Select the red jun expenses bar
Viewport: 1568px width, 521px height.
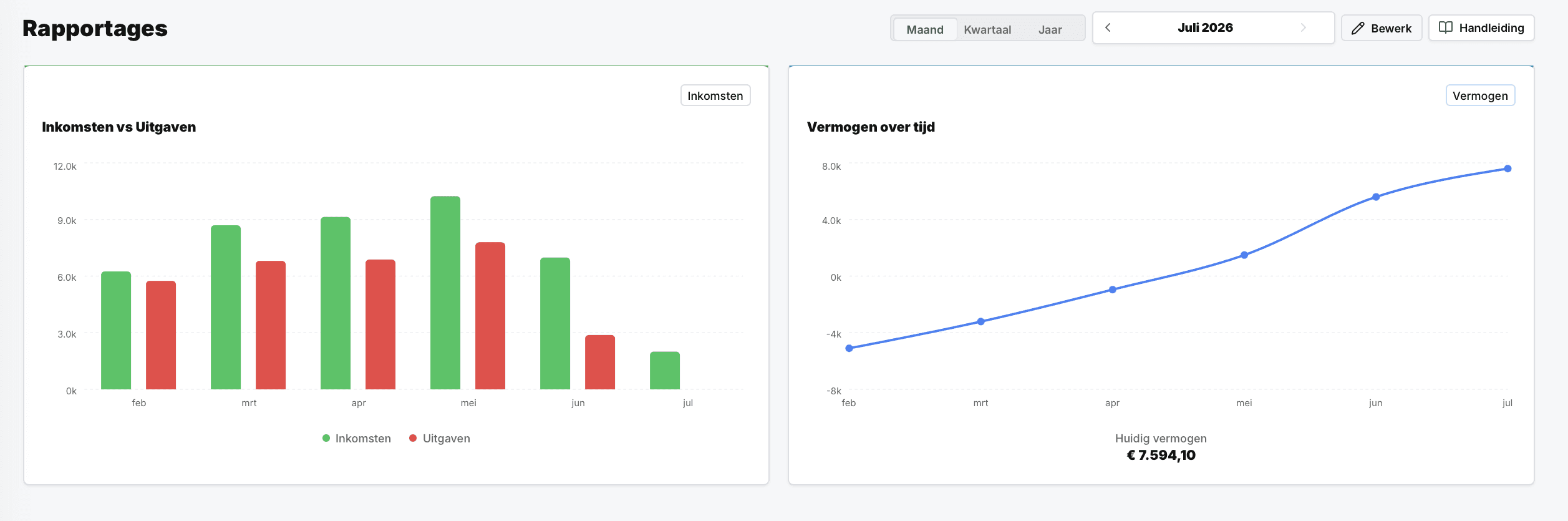[x=600, y=362]
